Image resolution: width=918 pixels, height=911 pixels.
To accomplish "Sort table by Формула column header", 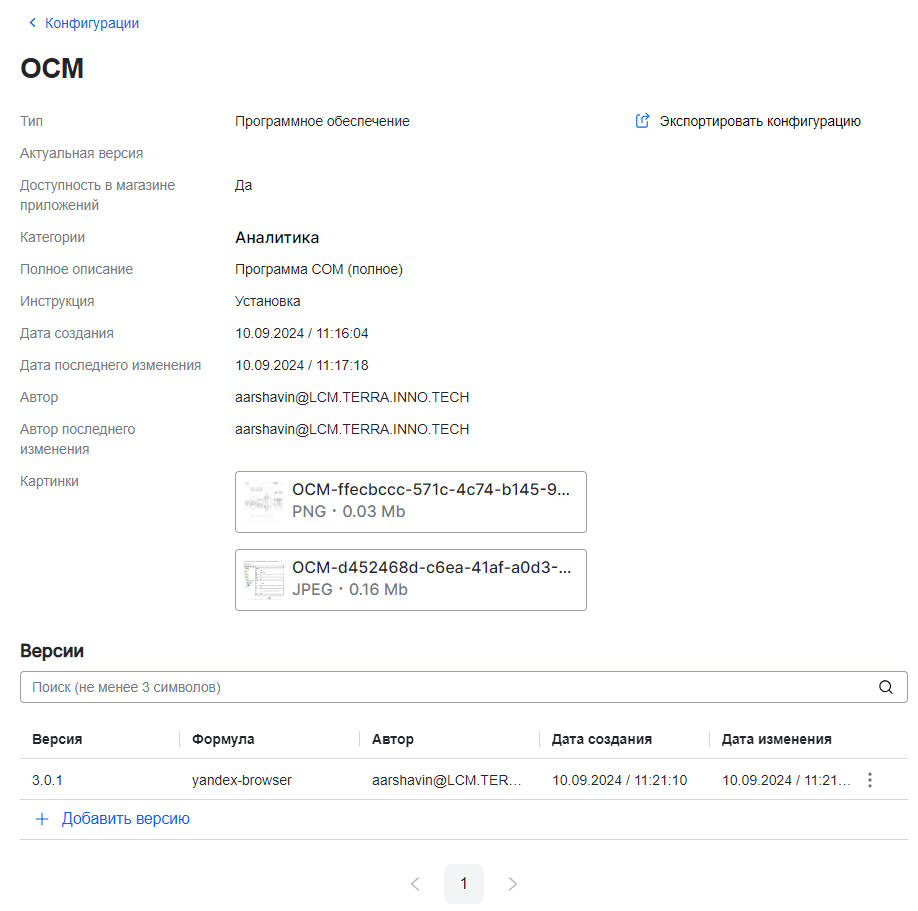I will coord(223,739).
